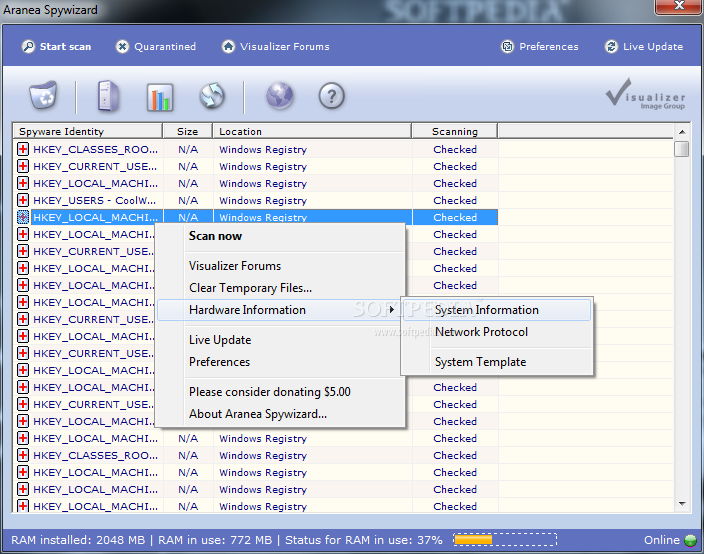Expand HKEY_LOCAL_MACHI entry directly above HKEY_USERS
The image size is (704, 554).
(23, 183)
